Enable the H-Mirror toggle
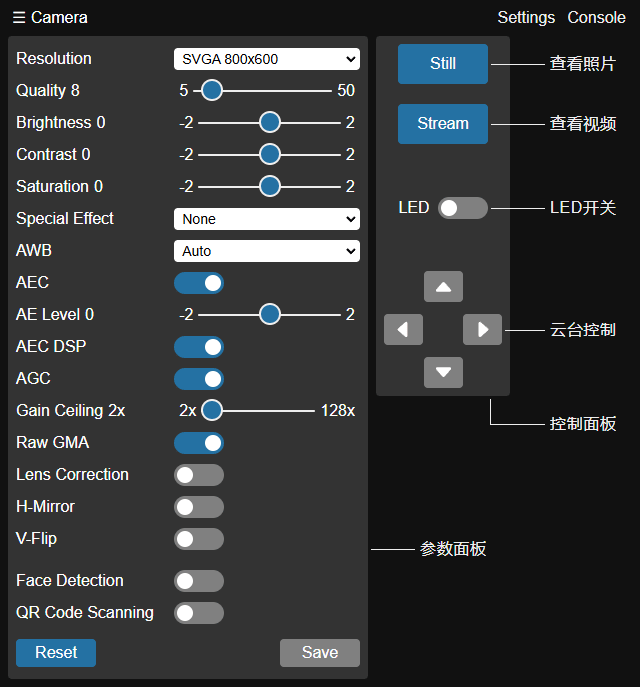Image resolution: width=640 pixels, height=687 pixels. (x=199, y=507)
